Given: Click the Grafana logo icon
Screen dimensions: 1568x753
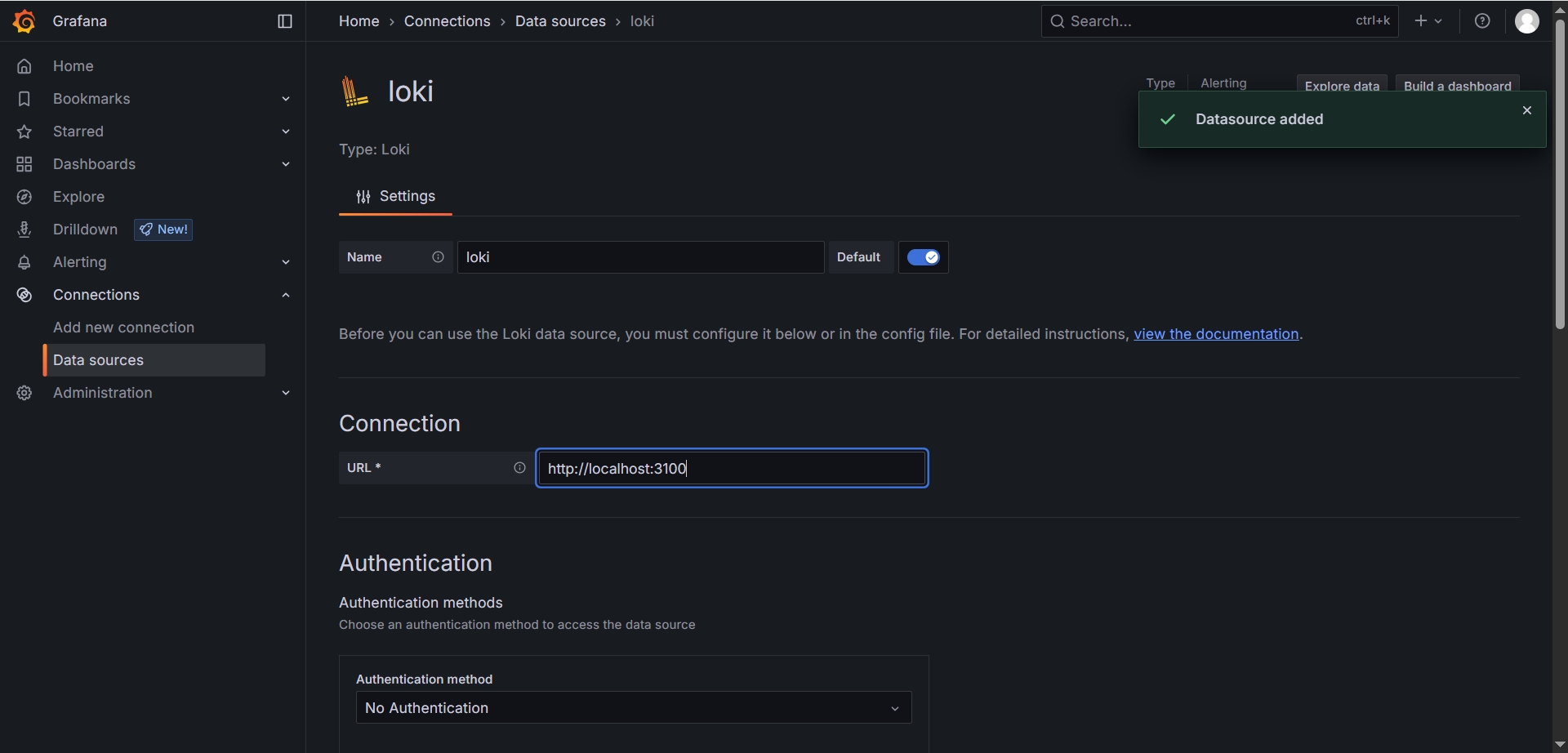Looking at the screenshot, I should pyautogui.click(x=24, y=21).
